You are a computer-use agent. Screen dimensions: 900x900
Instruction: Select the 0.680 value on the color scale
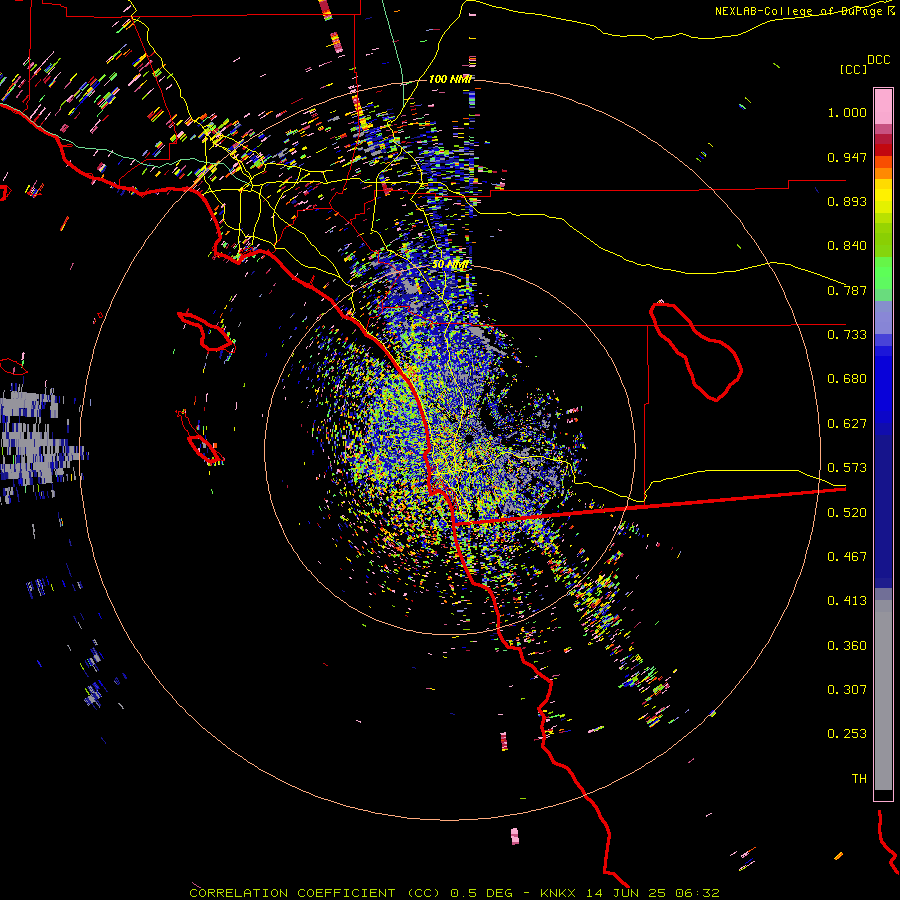847,379
